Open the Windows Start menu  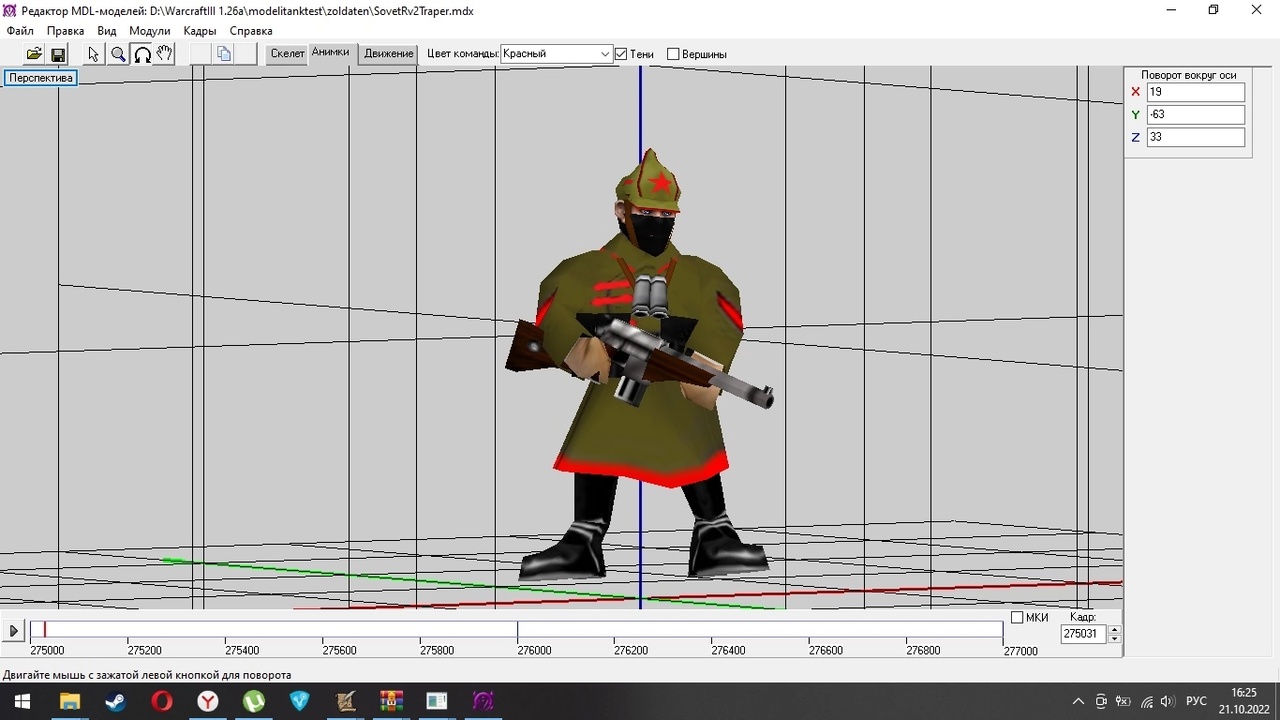point(22,701)
